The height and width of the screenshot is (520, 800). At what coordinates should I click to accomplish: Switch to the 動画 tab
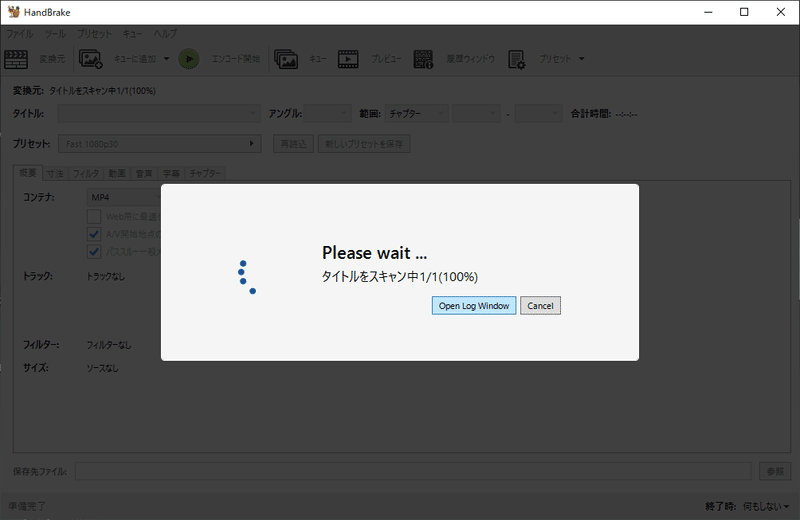[x=117, y=174]
